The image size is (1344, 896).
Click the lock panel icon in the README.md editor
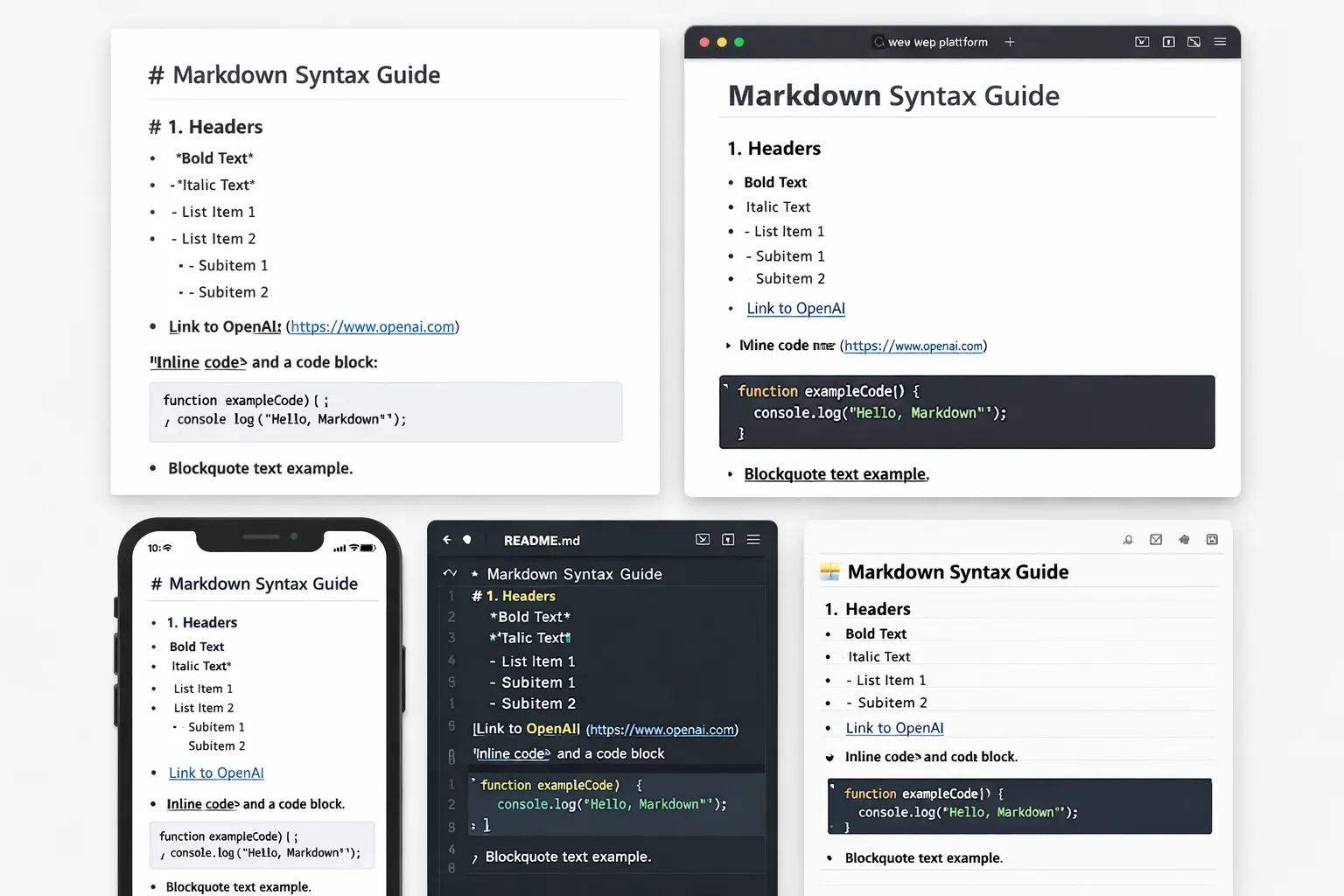(728, 540)
